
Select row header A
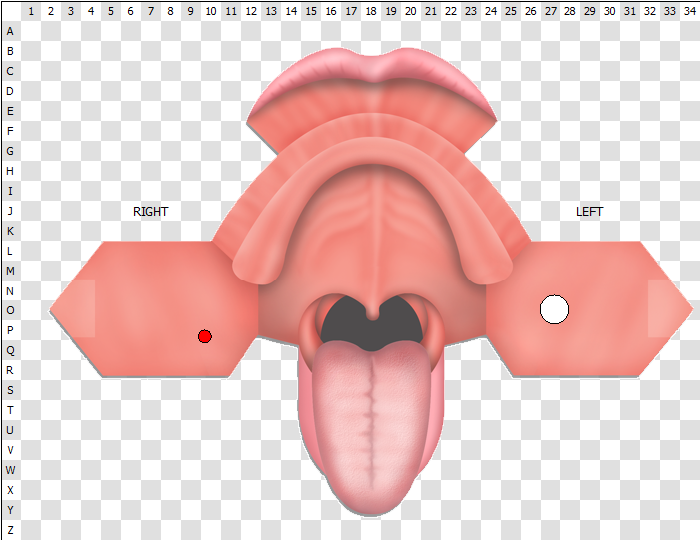click(10, 31)
